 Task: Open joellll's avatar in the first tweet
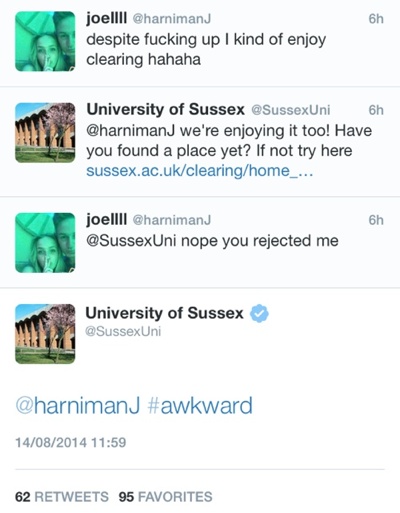pyautogui.click(x=45, y=41)
